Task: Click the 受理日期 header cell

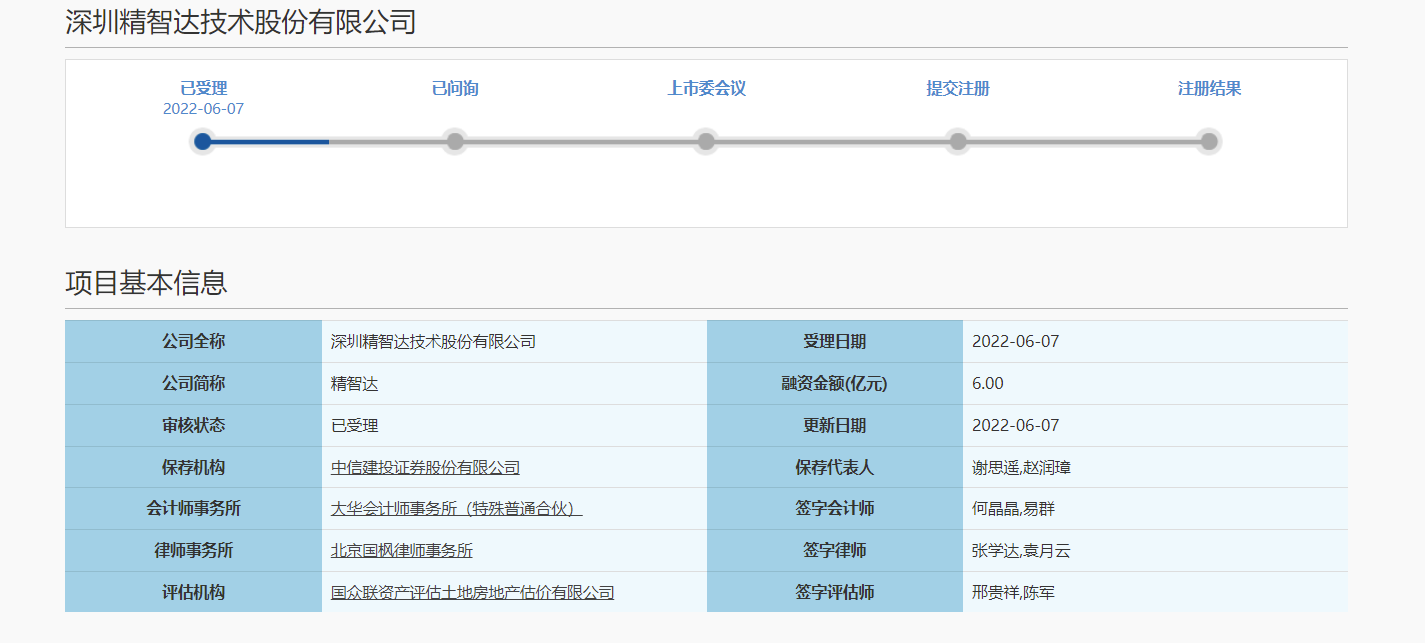Action: tap(835, 341)
